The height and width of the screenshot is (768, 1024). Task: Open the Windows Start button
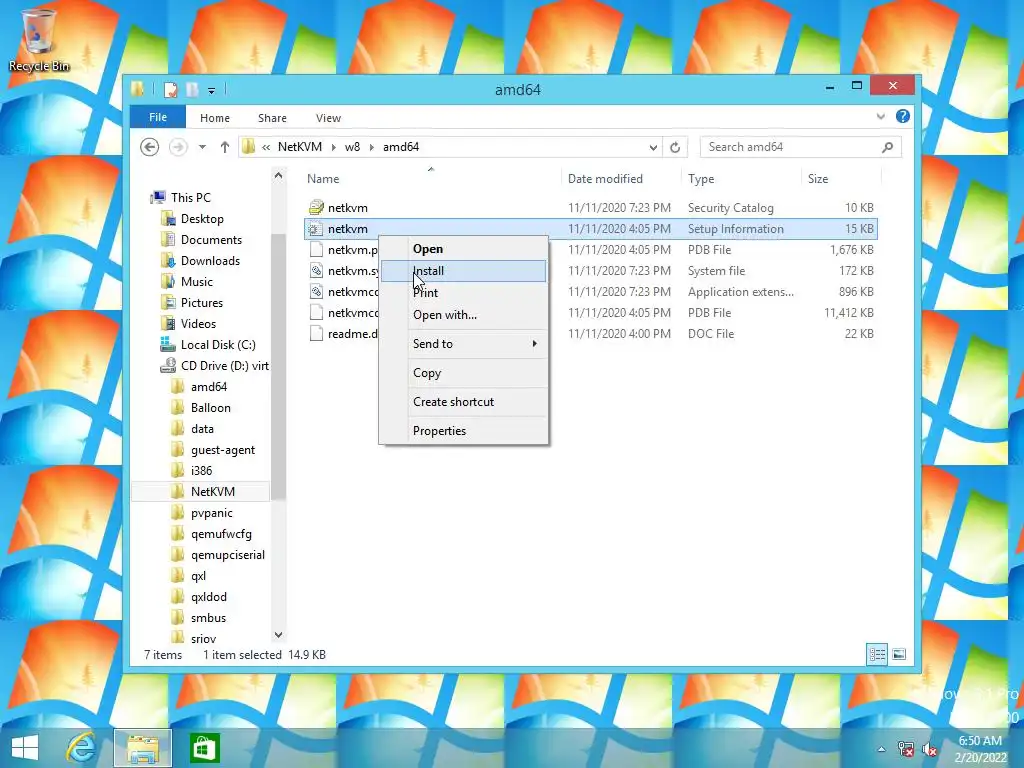(25, 748)
